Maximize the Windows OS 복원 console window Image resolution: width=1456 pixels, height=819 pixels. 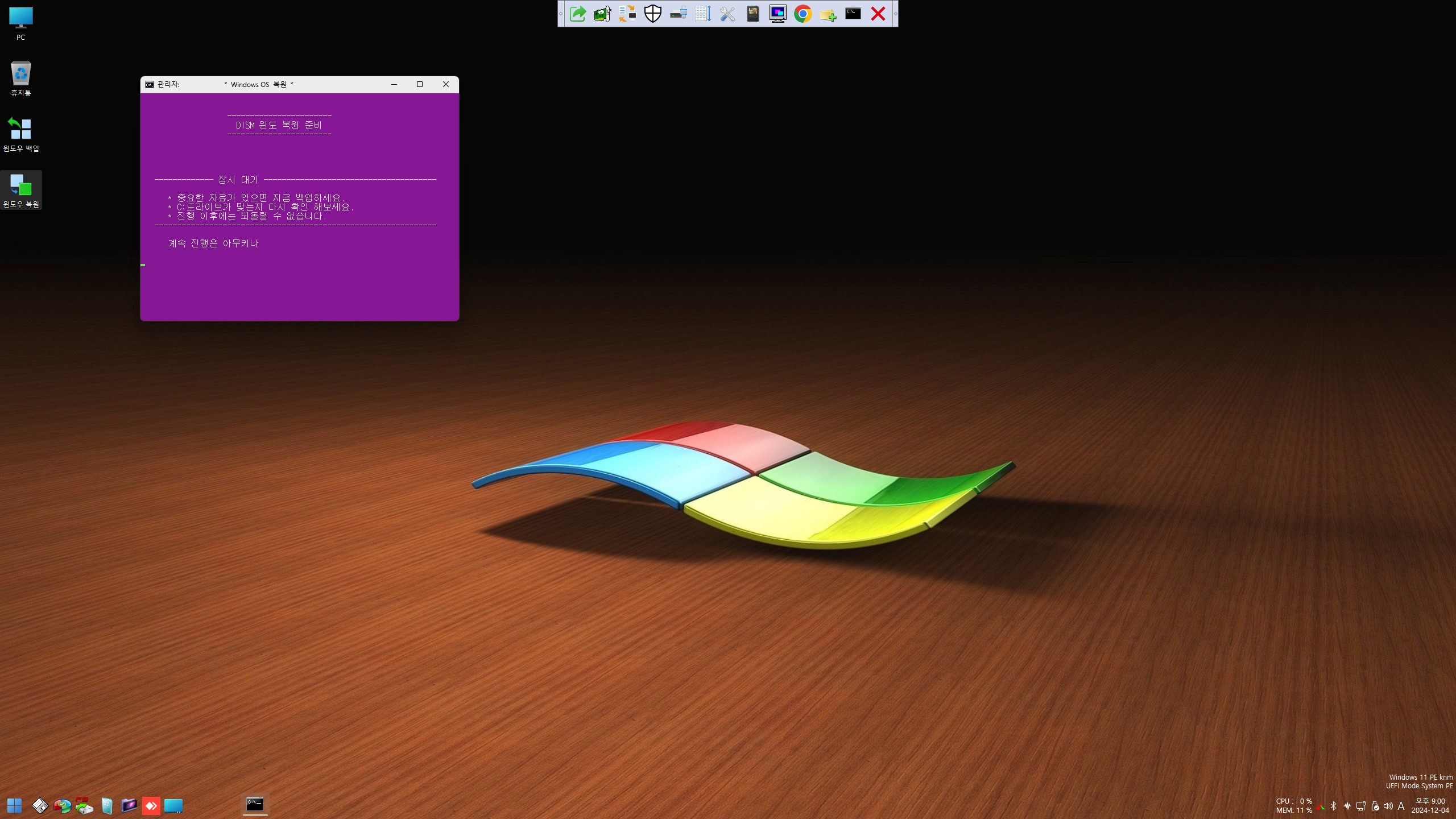click(x=420, y=84)
